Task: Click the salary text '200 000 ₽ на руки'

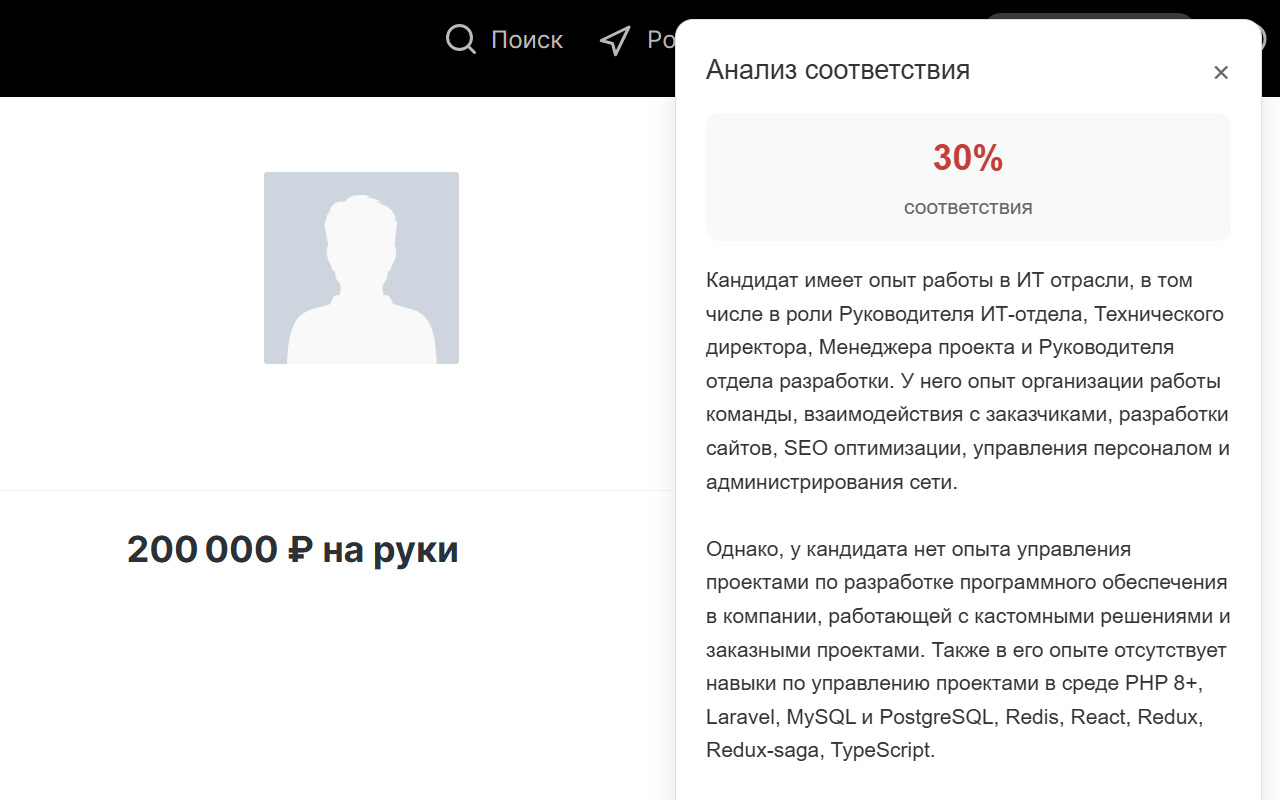Action: 293,548
